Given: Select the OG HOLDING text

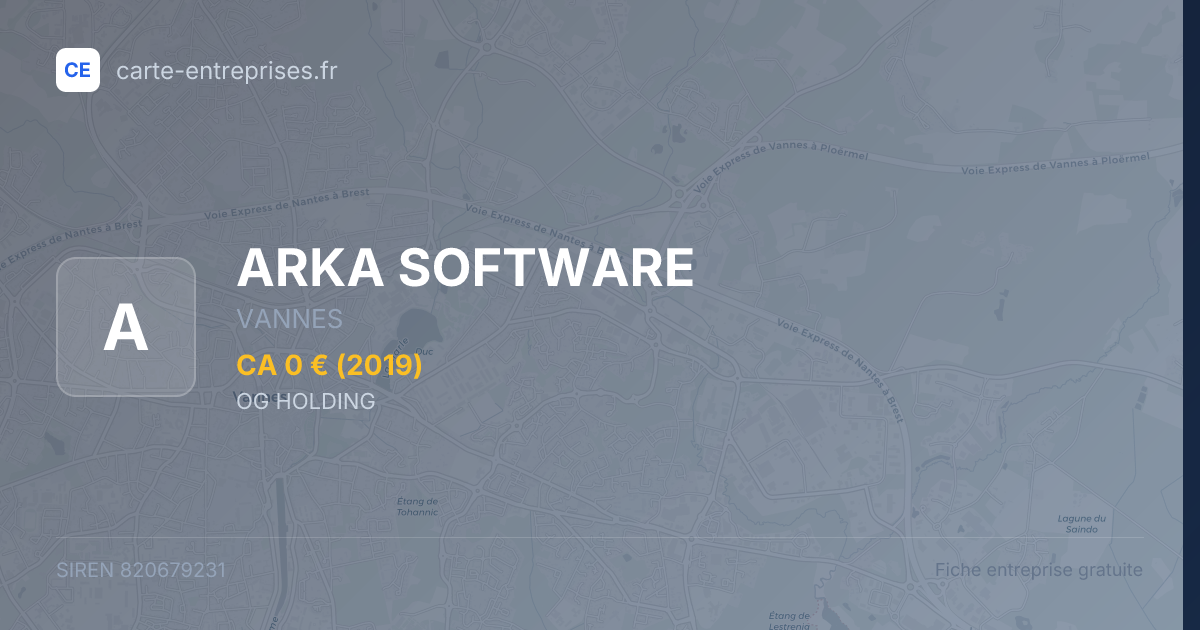Looking at the screenshot, I should click(x=306, y=401).
